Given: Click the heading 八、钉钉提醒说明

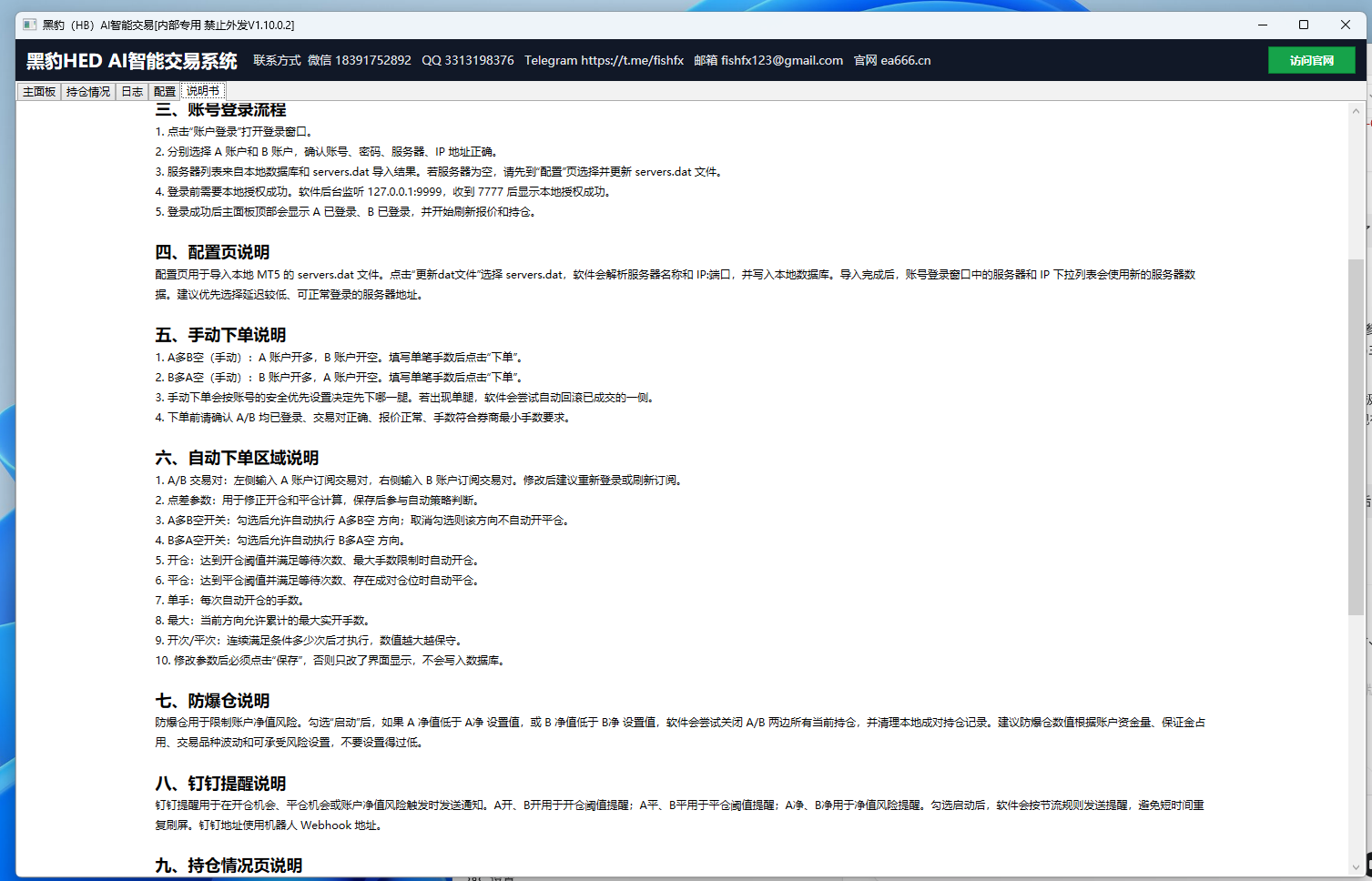Looking at the screenshot, I should point(220,784).
